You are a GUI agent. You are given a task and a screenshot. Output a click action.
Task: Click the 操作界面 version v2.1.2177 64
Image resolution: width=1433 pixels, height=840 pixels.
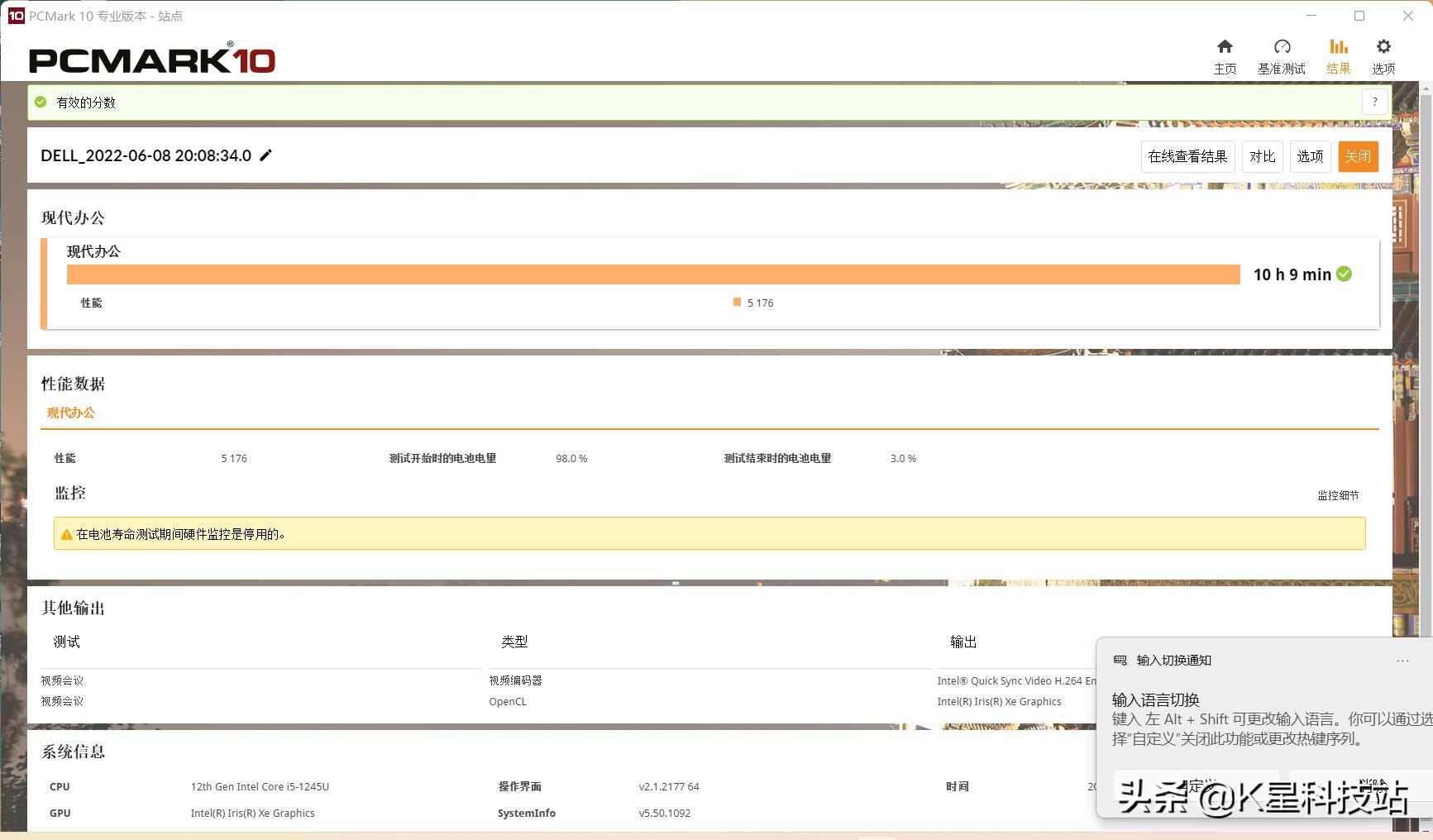click(669, 786)
